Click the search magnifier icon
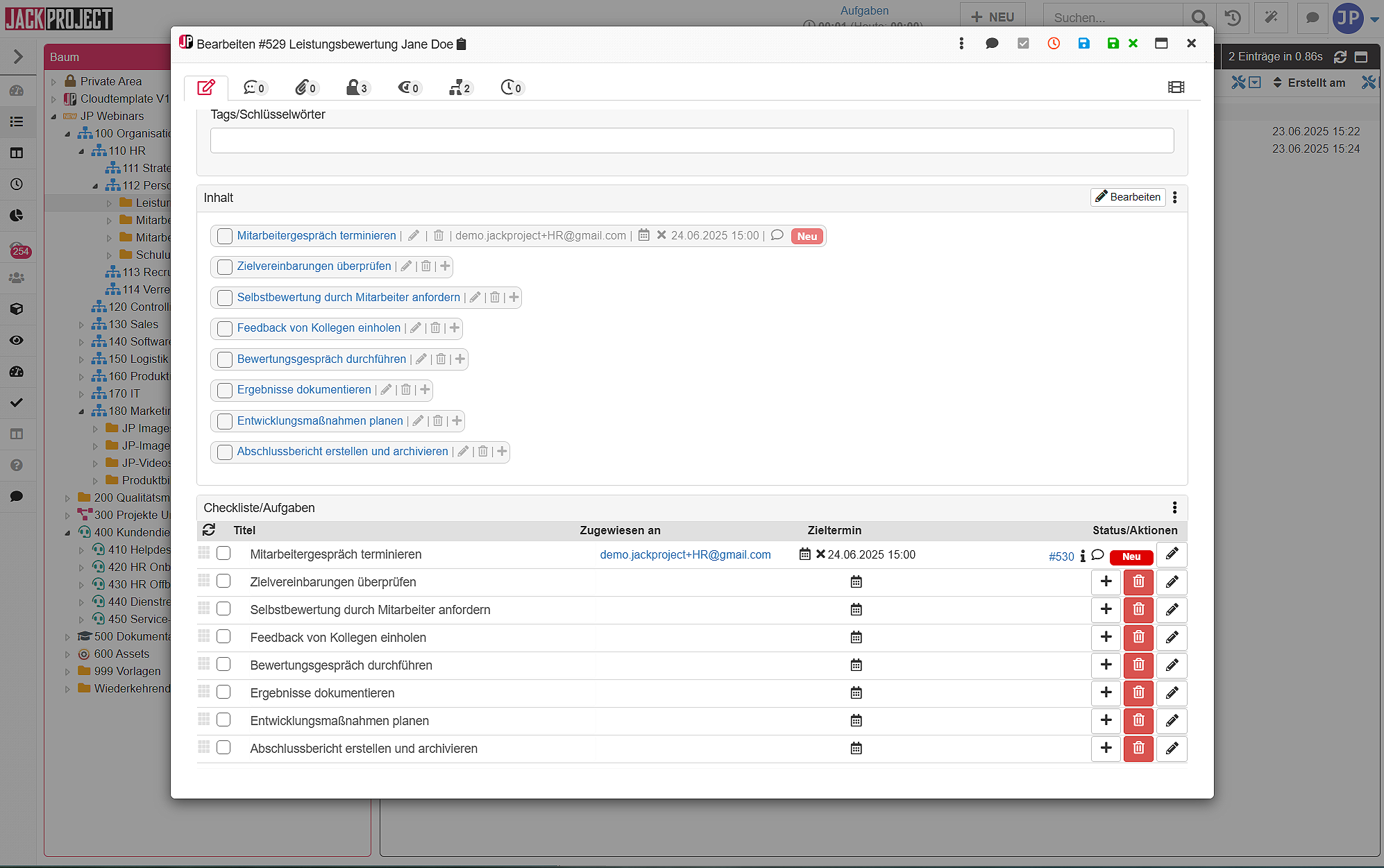This screenshot has width=1384, height=868. [x=1199, y=18]
